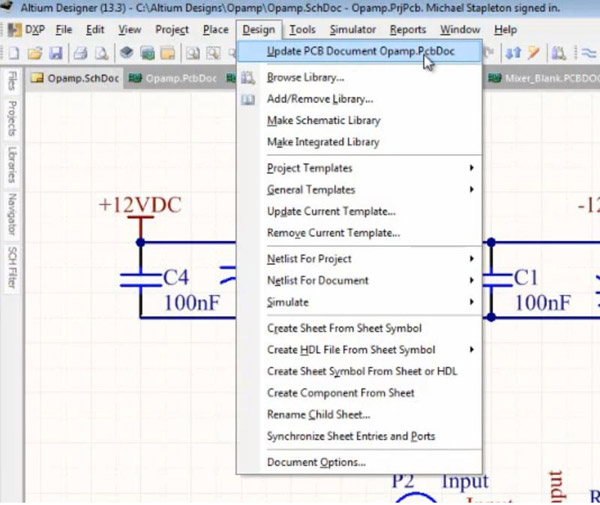
Task: Open the Place menu
Action: [x=215, y=30]
